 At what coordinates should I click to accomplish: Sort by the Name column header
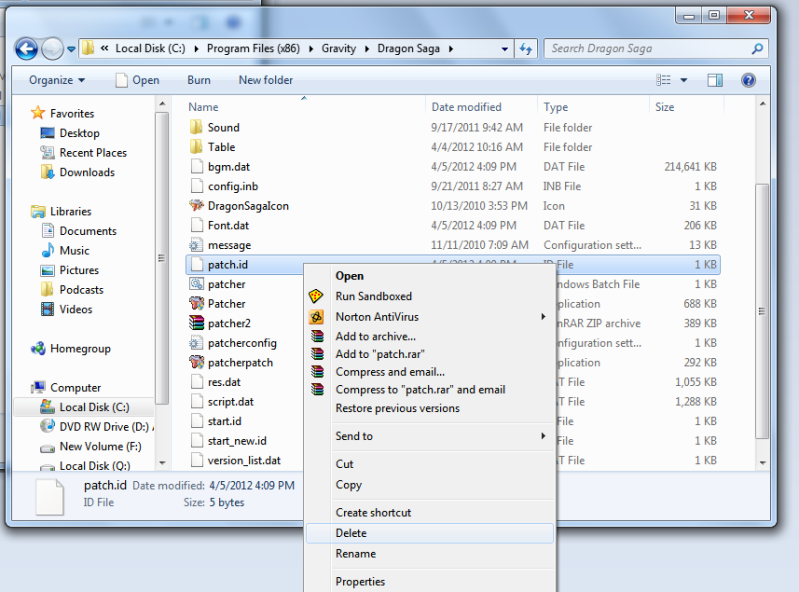point(203,107)
